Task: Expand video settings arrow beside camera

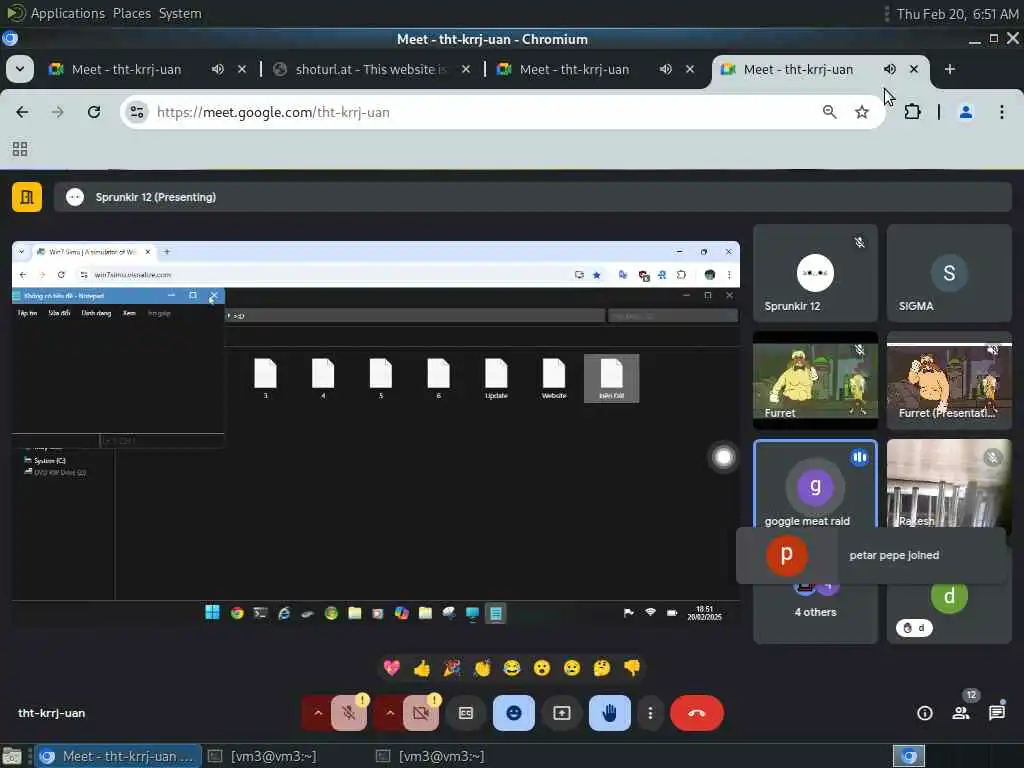Action: [389, 713]
